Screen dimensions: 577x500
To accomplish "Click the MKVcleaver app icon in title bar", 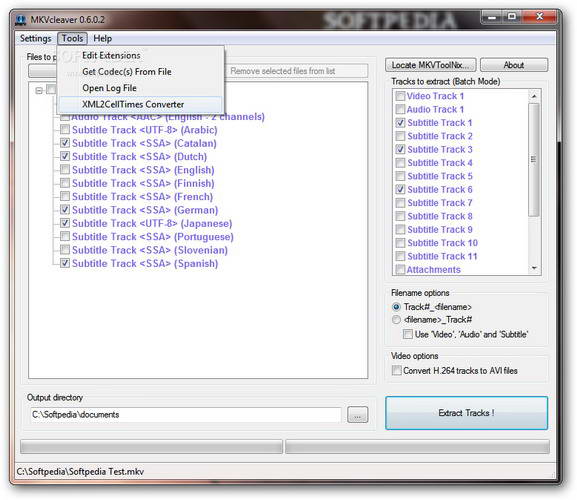I will tap(21, 19).
